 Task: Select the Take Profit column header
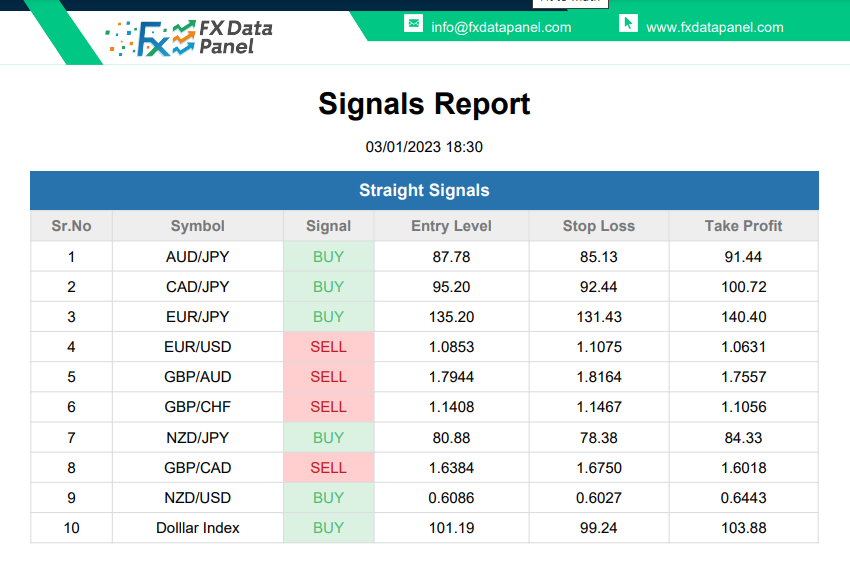pyautogui.click(x=744, y=226)
